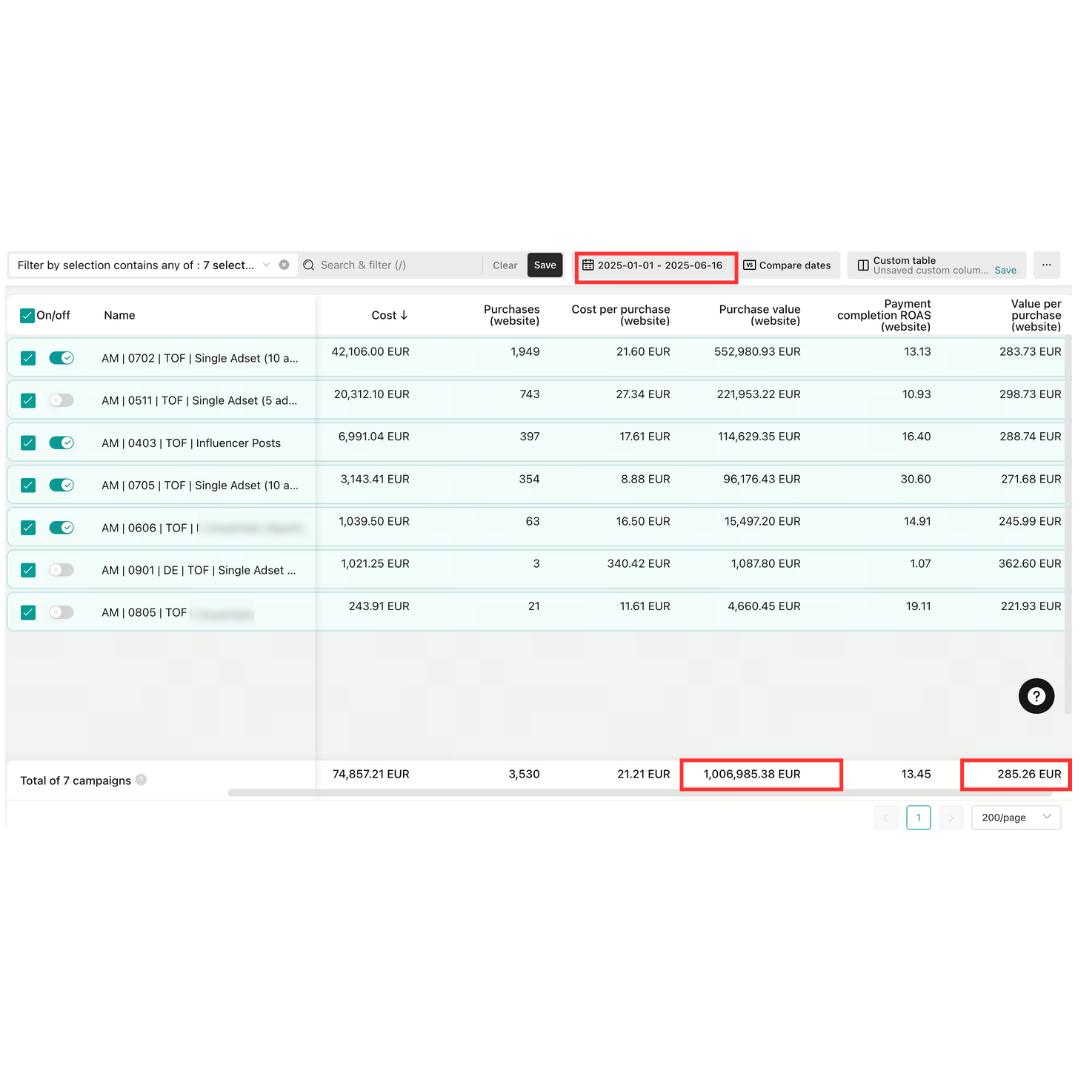
Task: Toggle off the AM | 0702 campaign switch
Action: coord(62,358)
